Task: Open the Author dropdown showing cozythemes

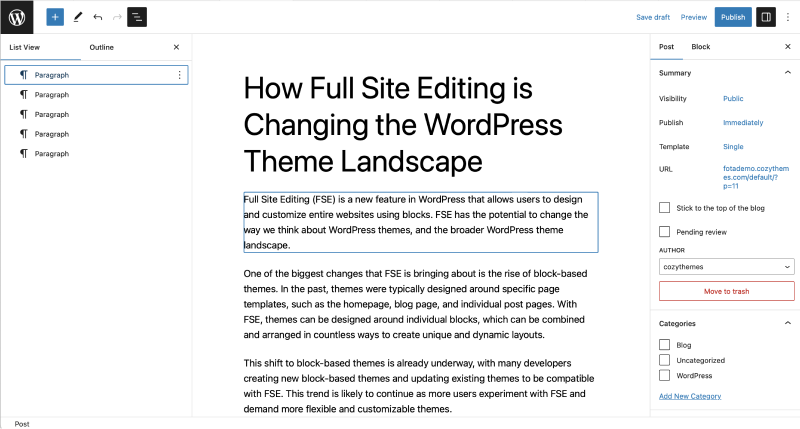Action: (727, 267)
